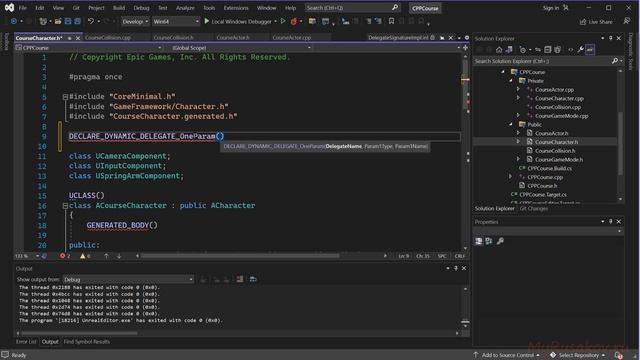Click the Live Share button
This screenshot has height=360, width=640.
596,22
